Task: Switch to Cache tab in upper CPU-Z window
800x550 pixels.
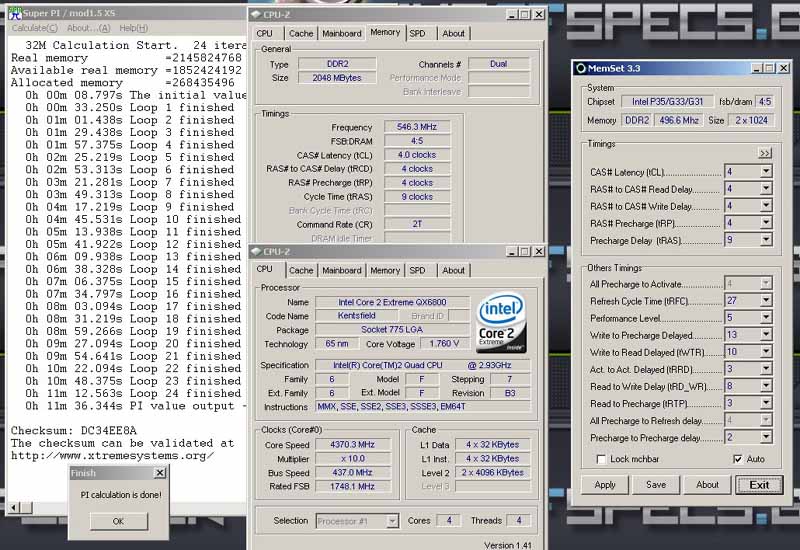Action: 301,34
